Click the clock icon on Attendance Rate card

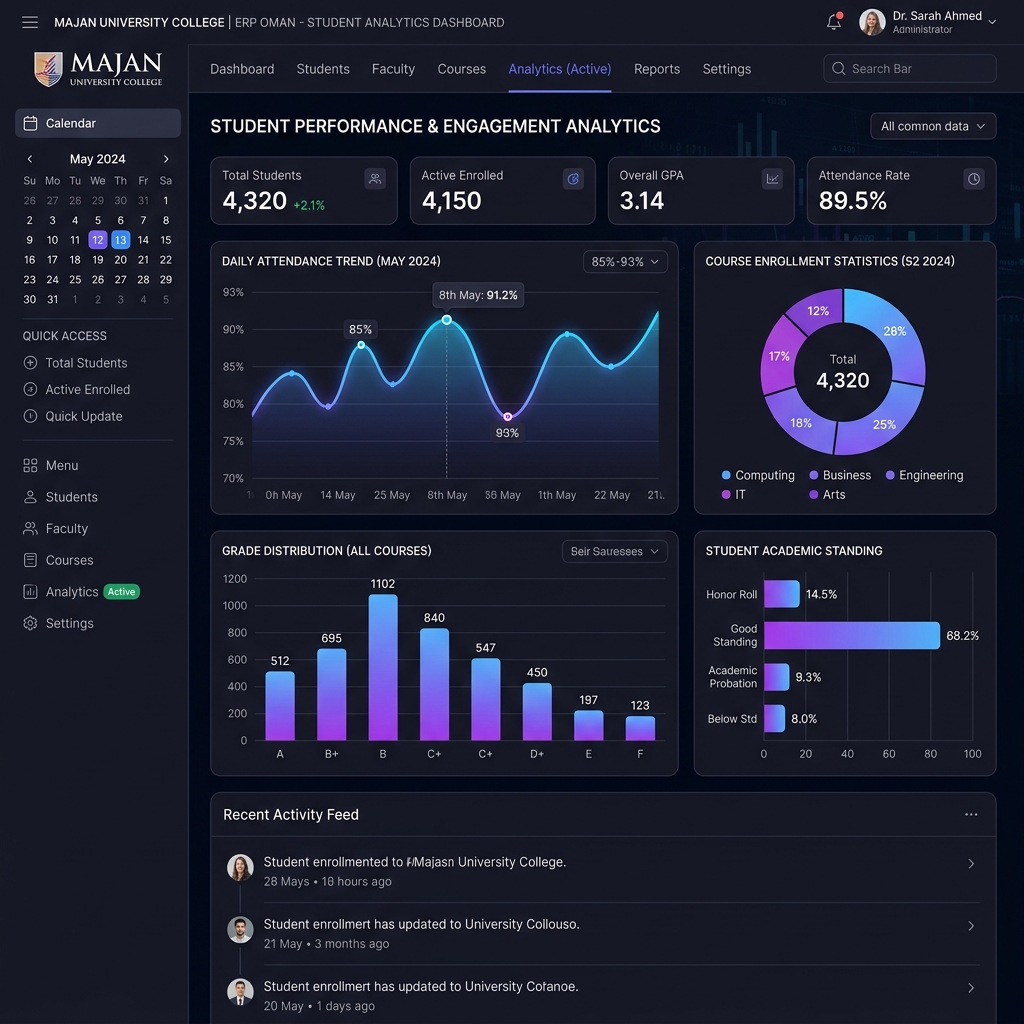(974, 179)
